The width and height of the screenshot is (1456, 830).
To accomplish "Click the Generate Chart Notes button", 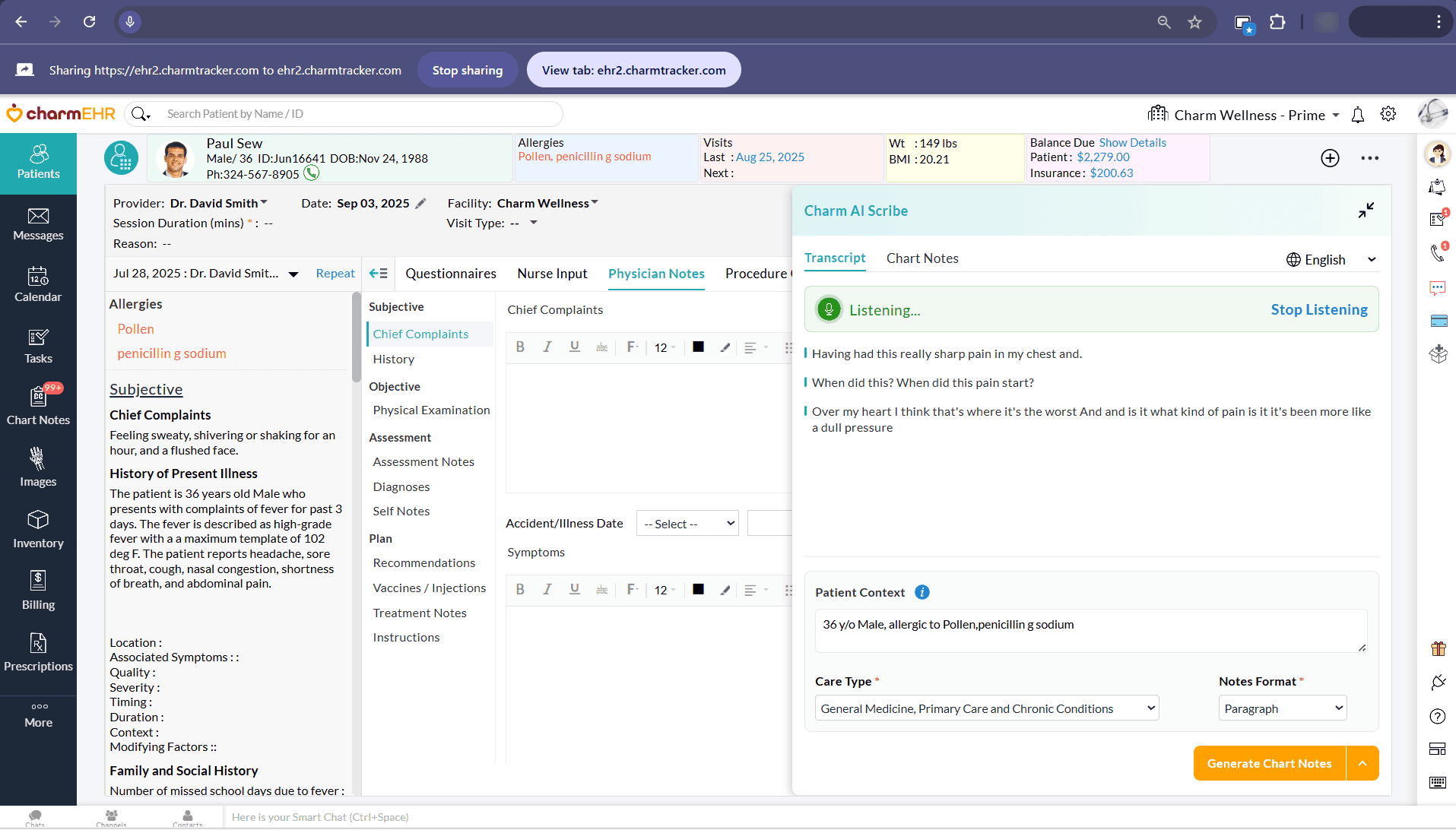I will point(1269,763).
